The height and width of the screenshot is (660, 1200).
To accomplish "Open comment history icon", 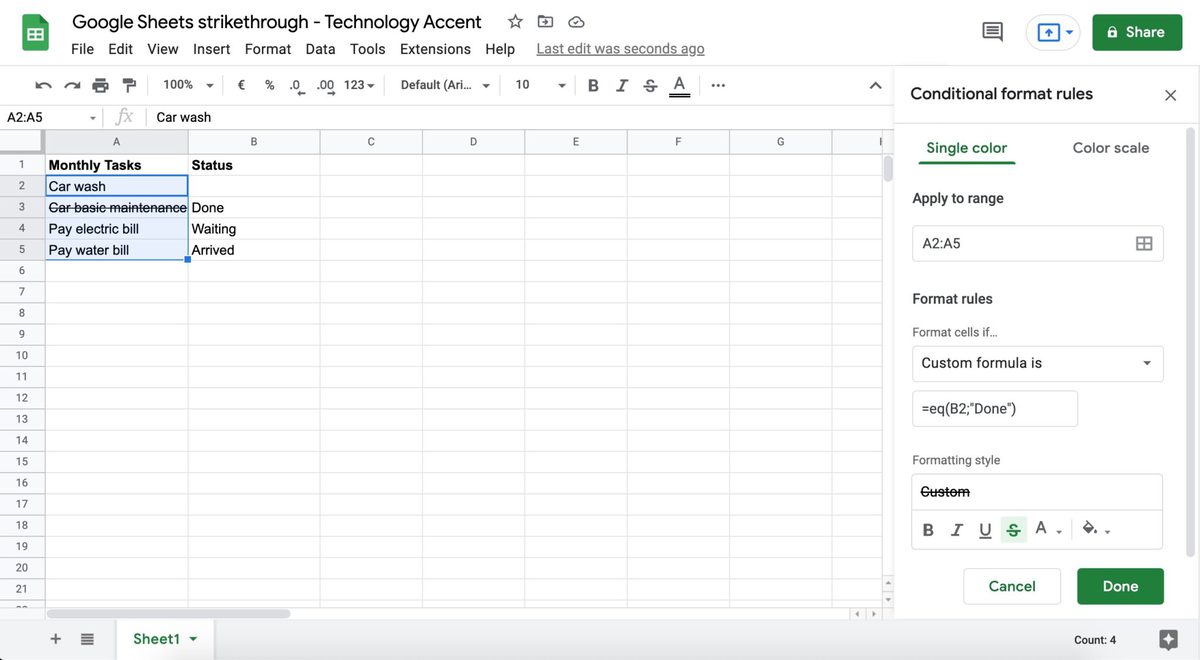I will 992,32.
